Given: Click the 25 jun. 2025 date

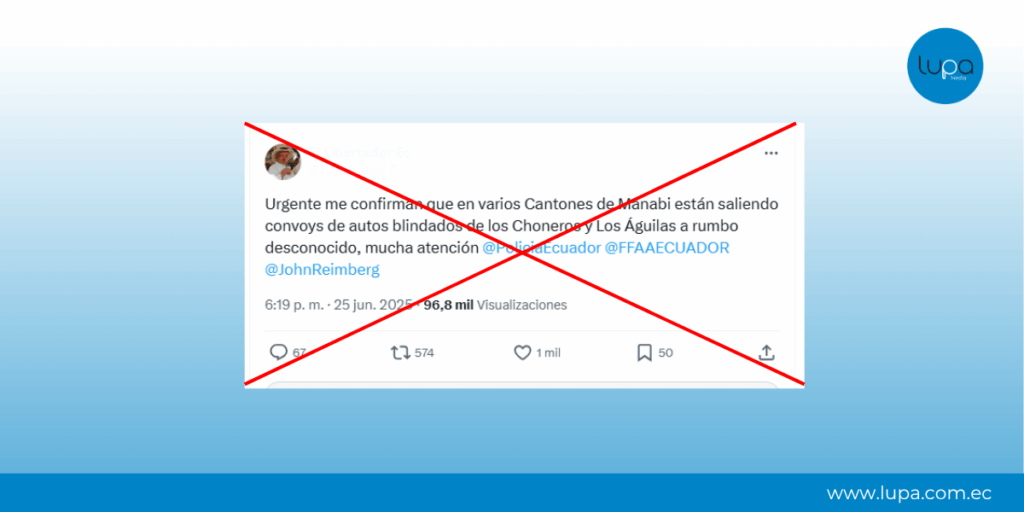Looking at the screenshot, I should pos(373,305).
